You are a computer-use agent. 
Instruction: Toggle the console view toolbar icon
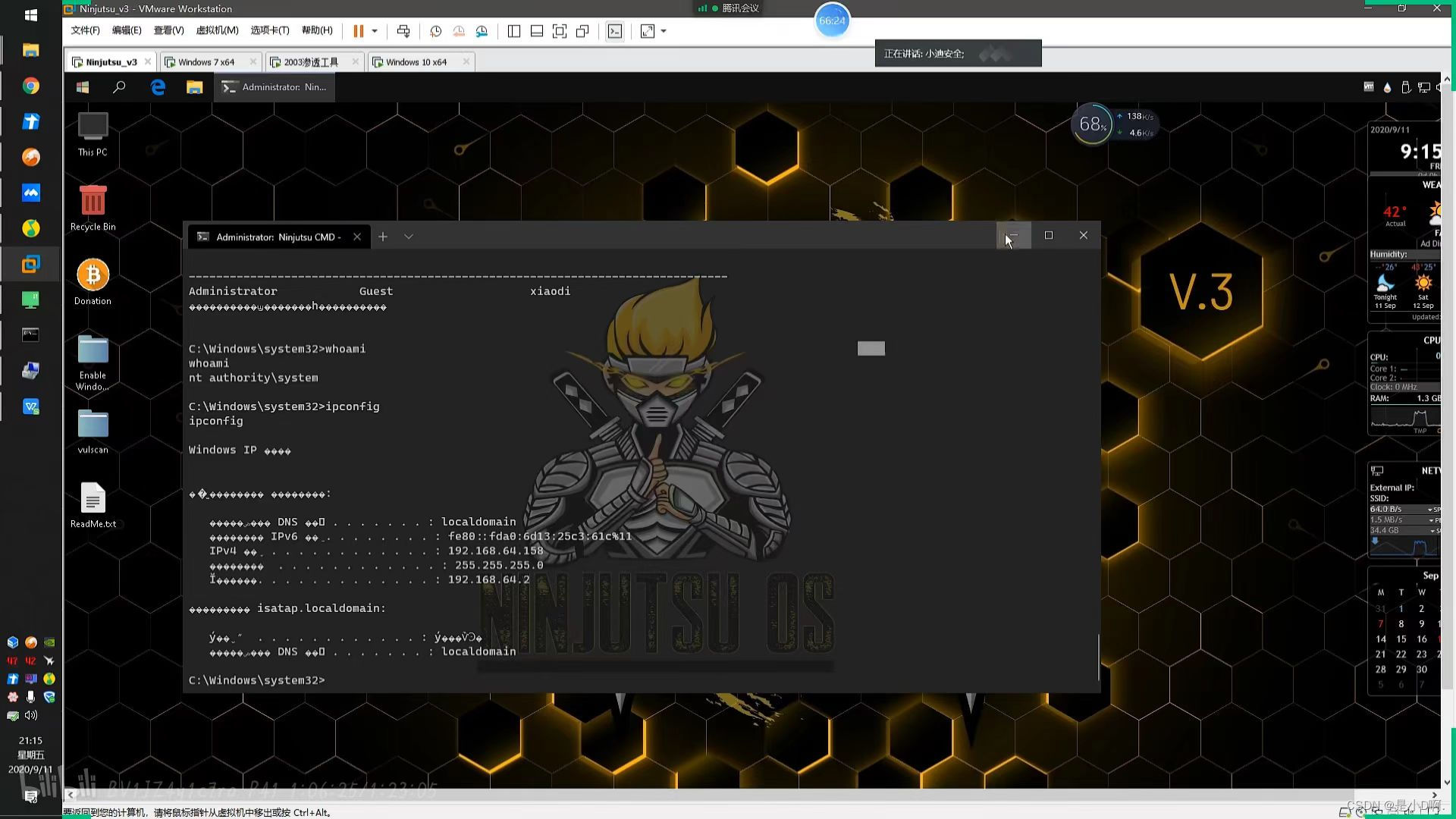click(x=615, y=31)
